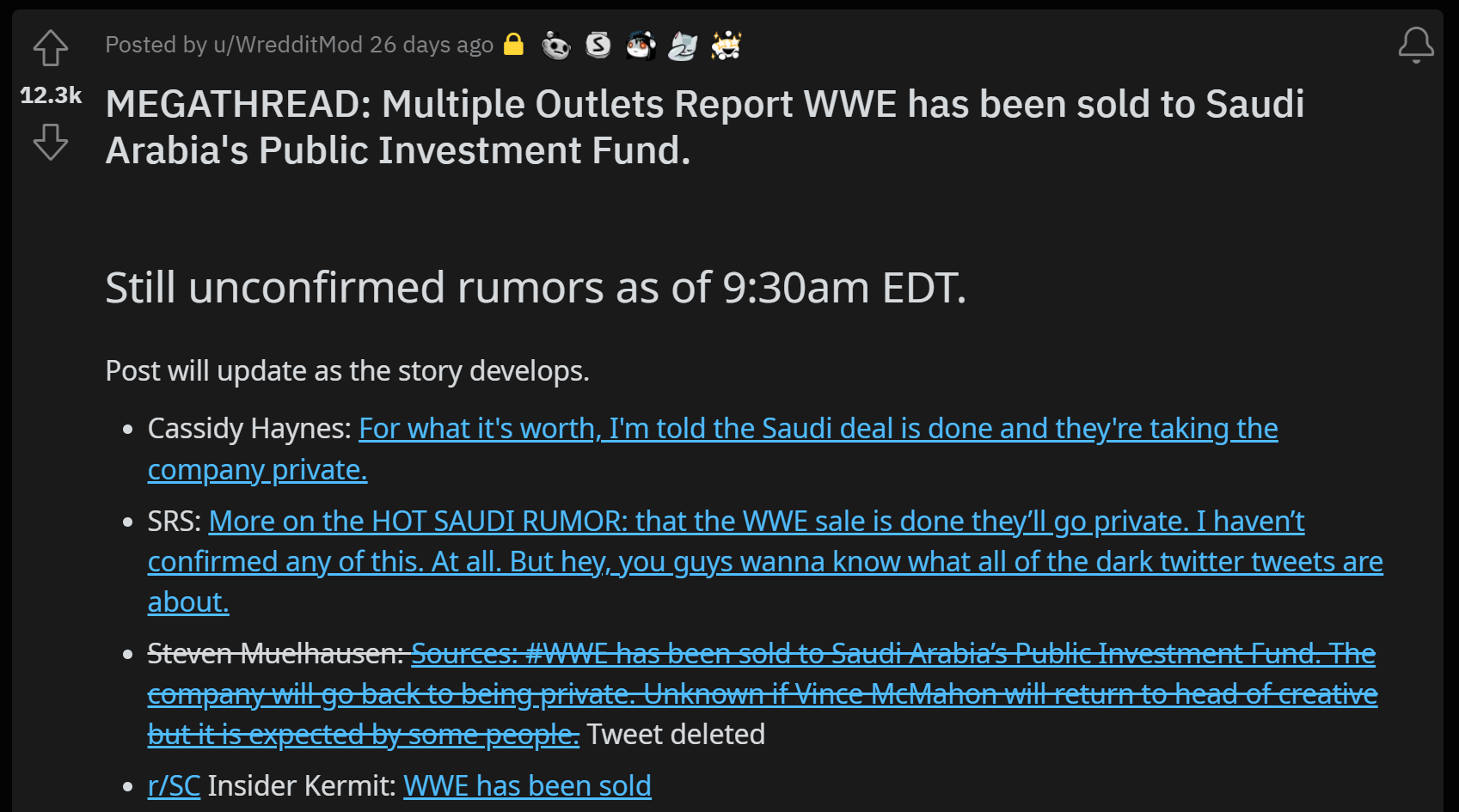Click the grumpy Snoo face award
This screenshot has width=1459, height=812.
tap(556, 45)
